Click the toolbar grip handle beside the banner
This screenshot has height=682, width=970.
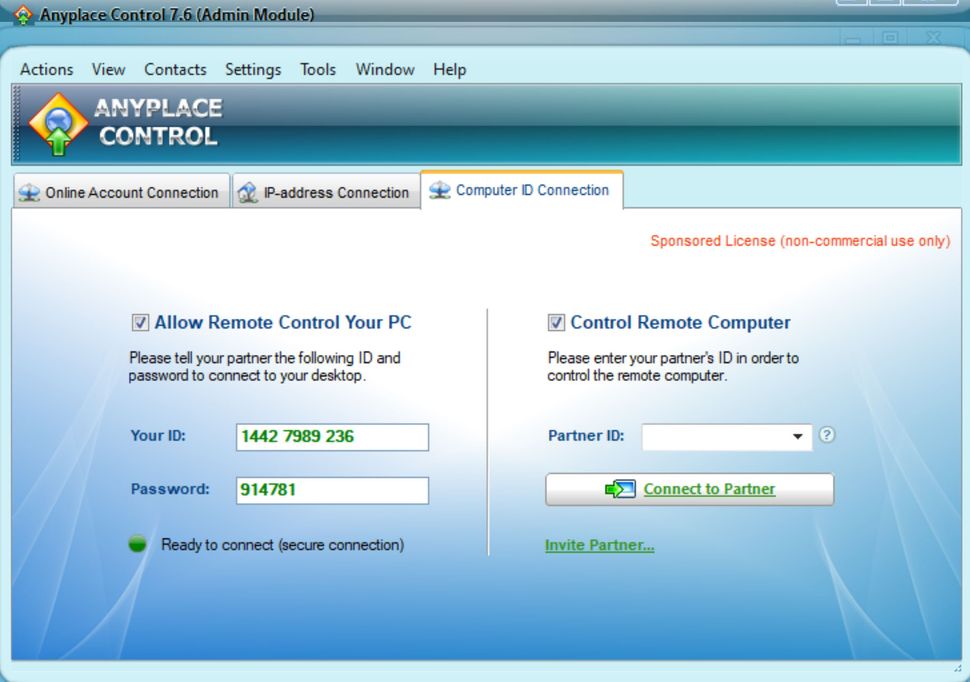[x=16, y=124]
